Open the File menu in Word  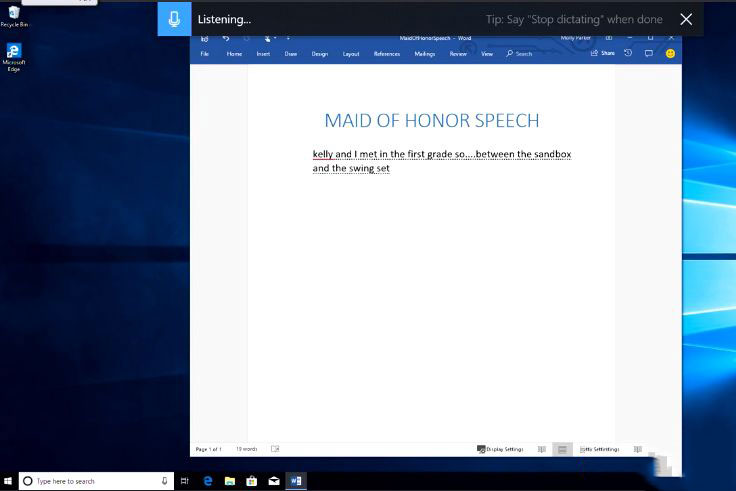(205, 54)
